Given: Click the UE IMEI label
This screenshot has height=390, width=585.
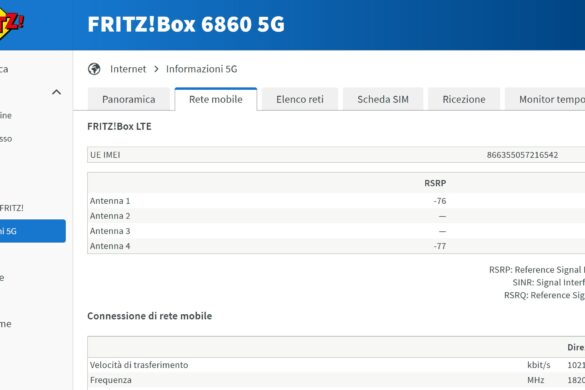Looking at the screenshot, I should pyautogui.click(x=105, y=155).
